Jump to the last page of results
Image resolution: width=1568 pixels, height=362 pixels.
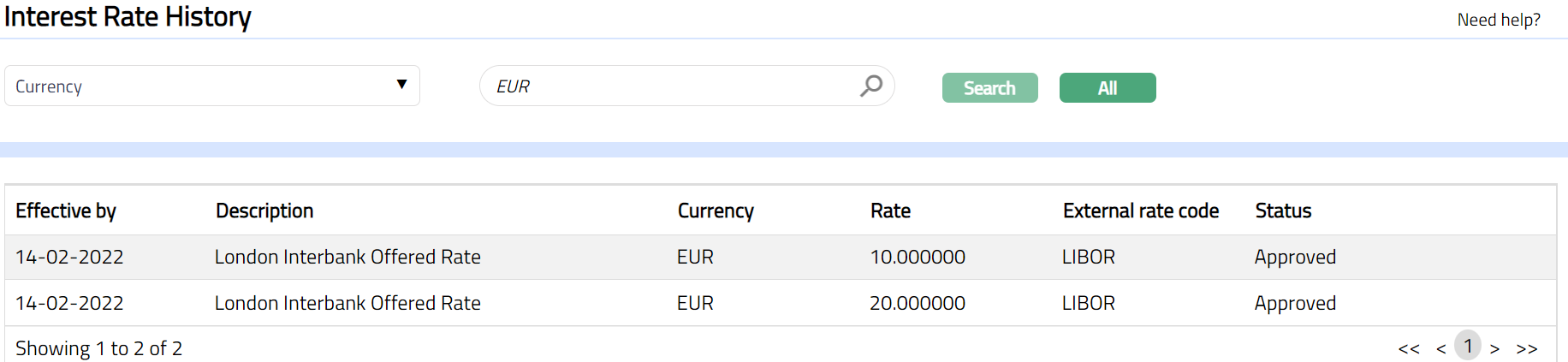point(1526,348)
